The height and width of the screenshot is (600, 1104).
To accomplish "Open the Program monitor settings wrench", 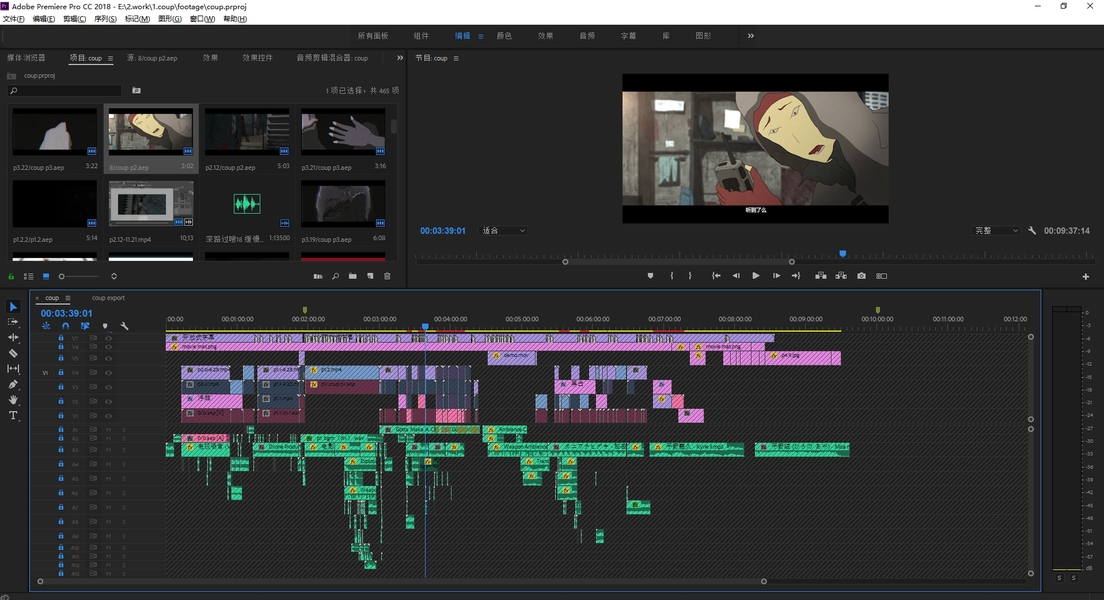I will [1032, 230].
